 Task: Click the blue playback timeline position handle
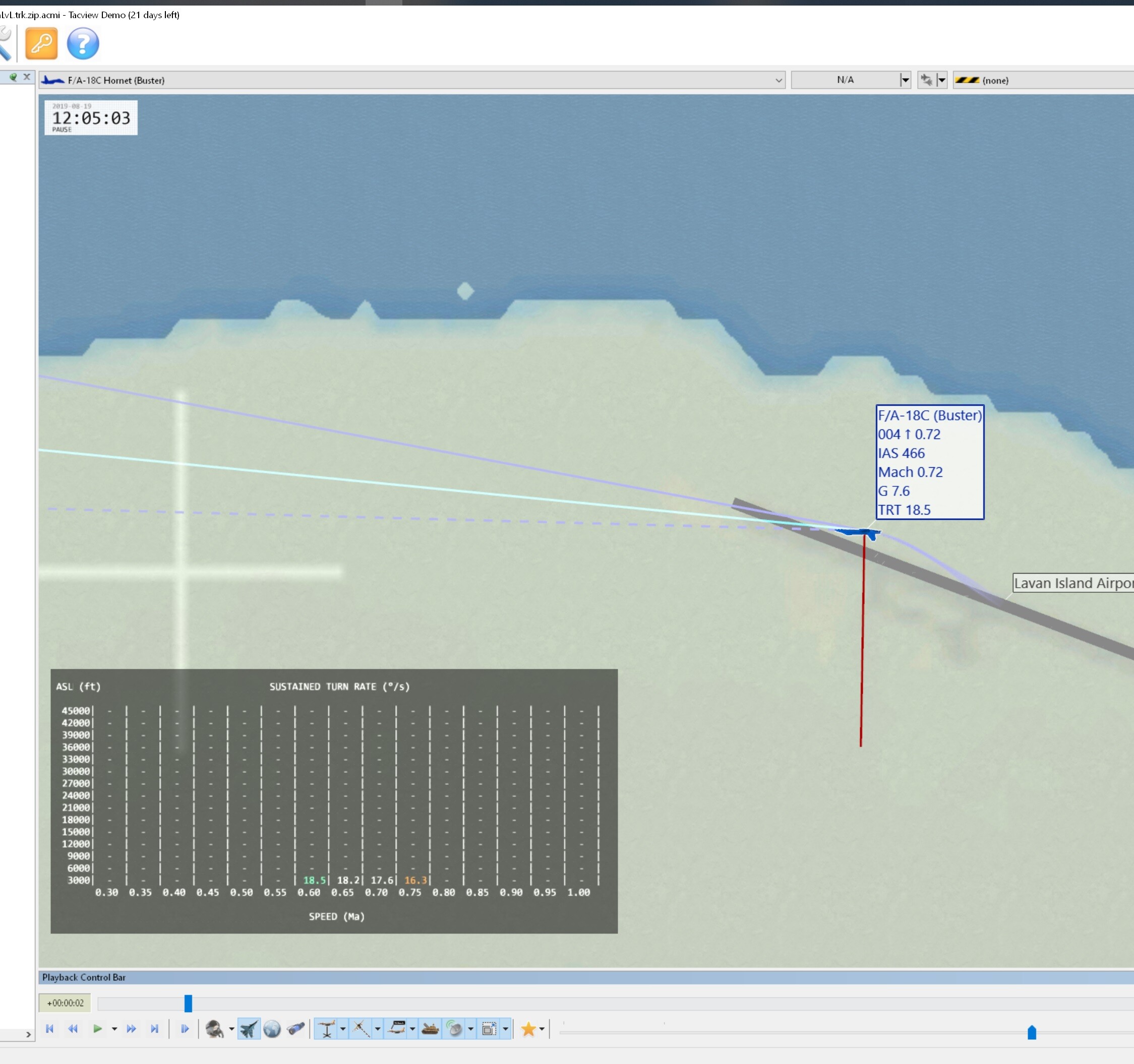pos(188,1003)
